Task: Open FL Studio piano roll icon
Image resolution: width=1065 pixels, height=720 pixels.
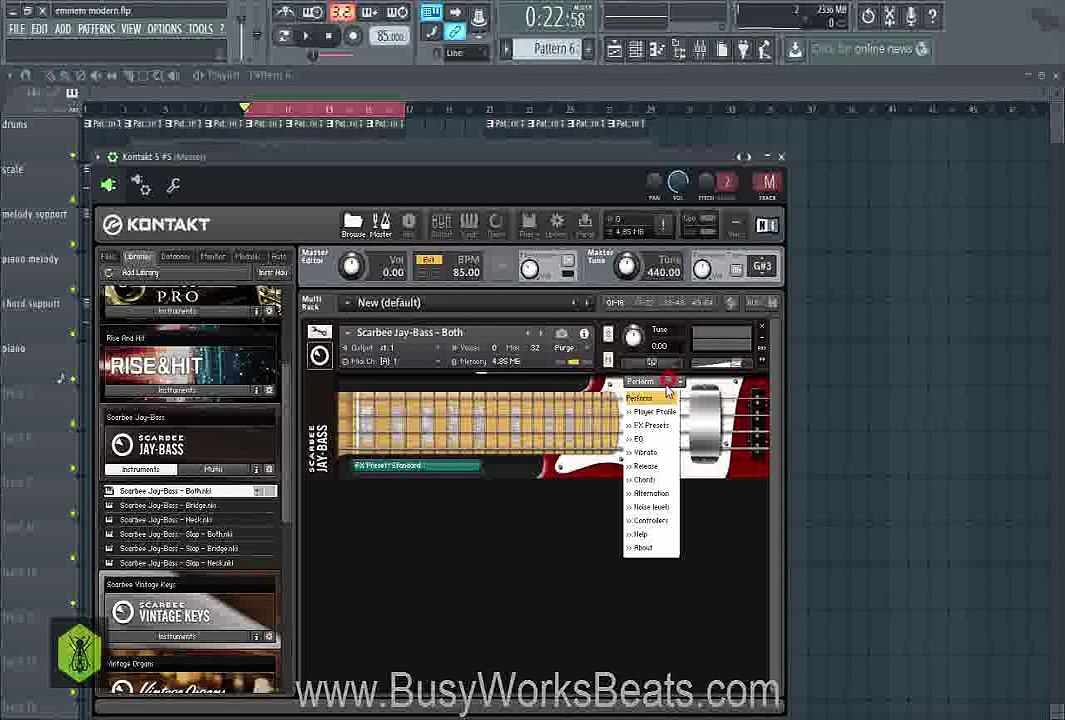Action: pos(657,49)
